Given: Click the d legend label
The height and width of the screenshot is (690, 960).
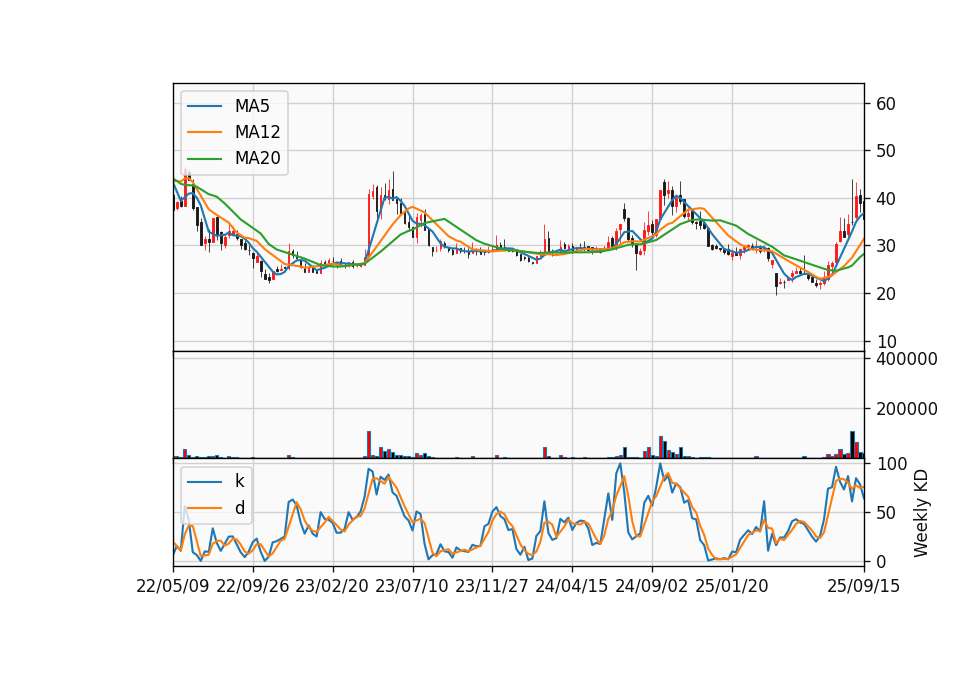Looking at the screenshot, I should point(239,508).
